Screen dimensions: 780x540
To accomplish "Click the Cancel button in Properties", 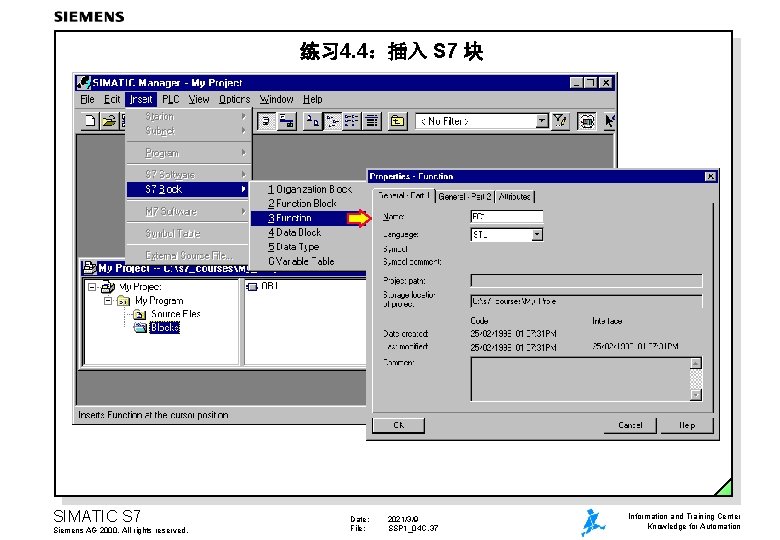I will click(630, 426).
